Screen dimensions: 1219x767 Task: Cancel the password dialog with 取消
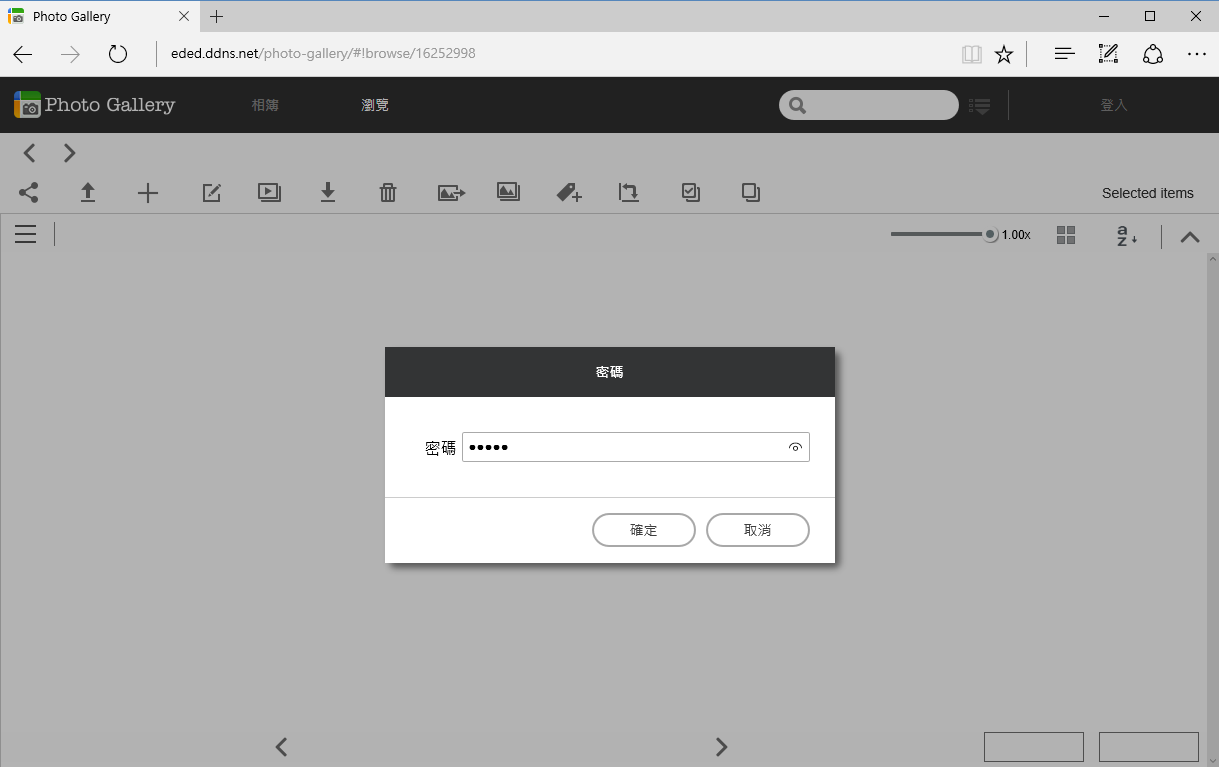[758, 530]
